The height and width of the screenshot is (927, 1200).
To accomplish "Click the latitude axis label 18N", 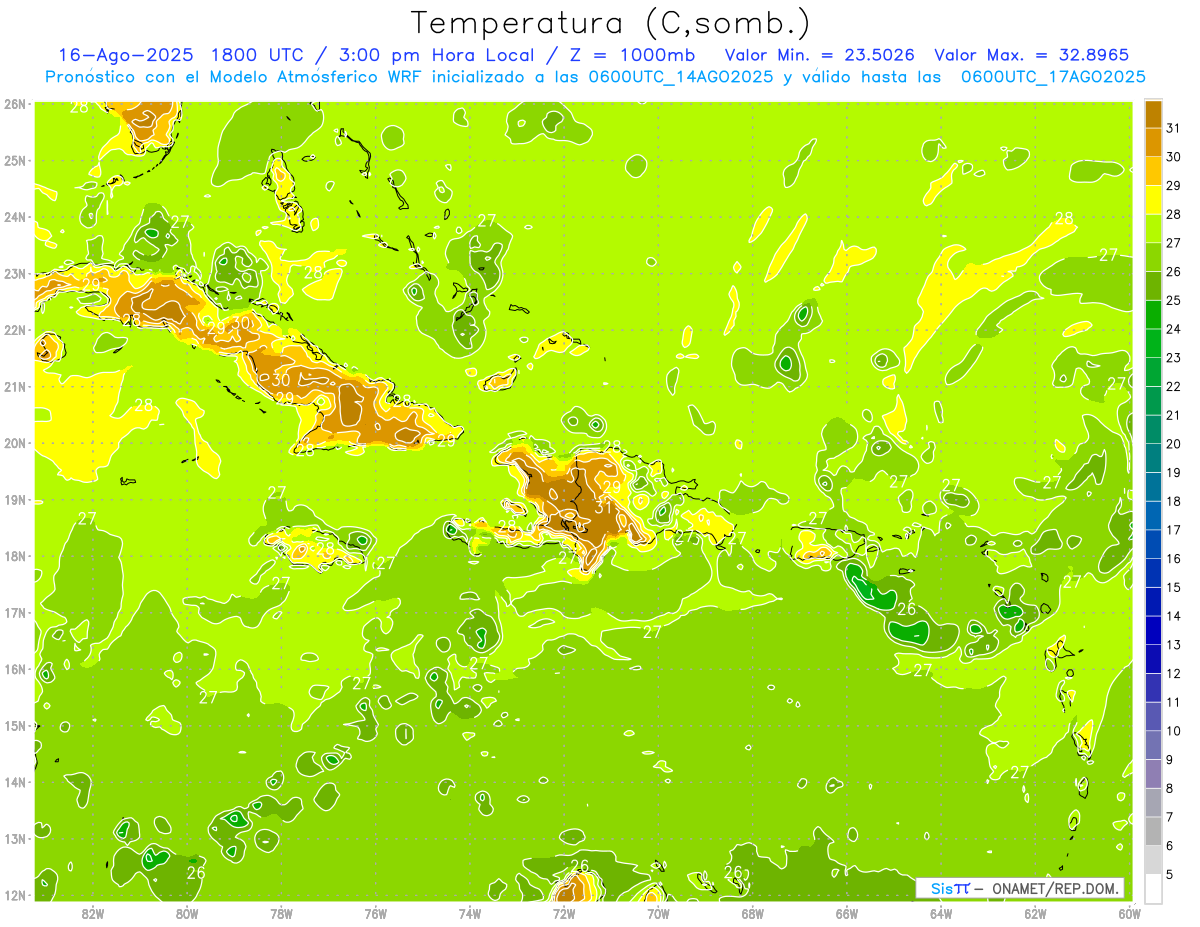I will 15,556.
